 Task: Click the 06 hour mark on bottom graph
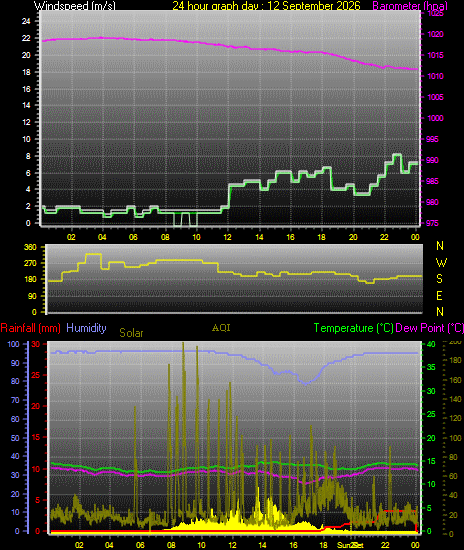pos(140,545)
